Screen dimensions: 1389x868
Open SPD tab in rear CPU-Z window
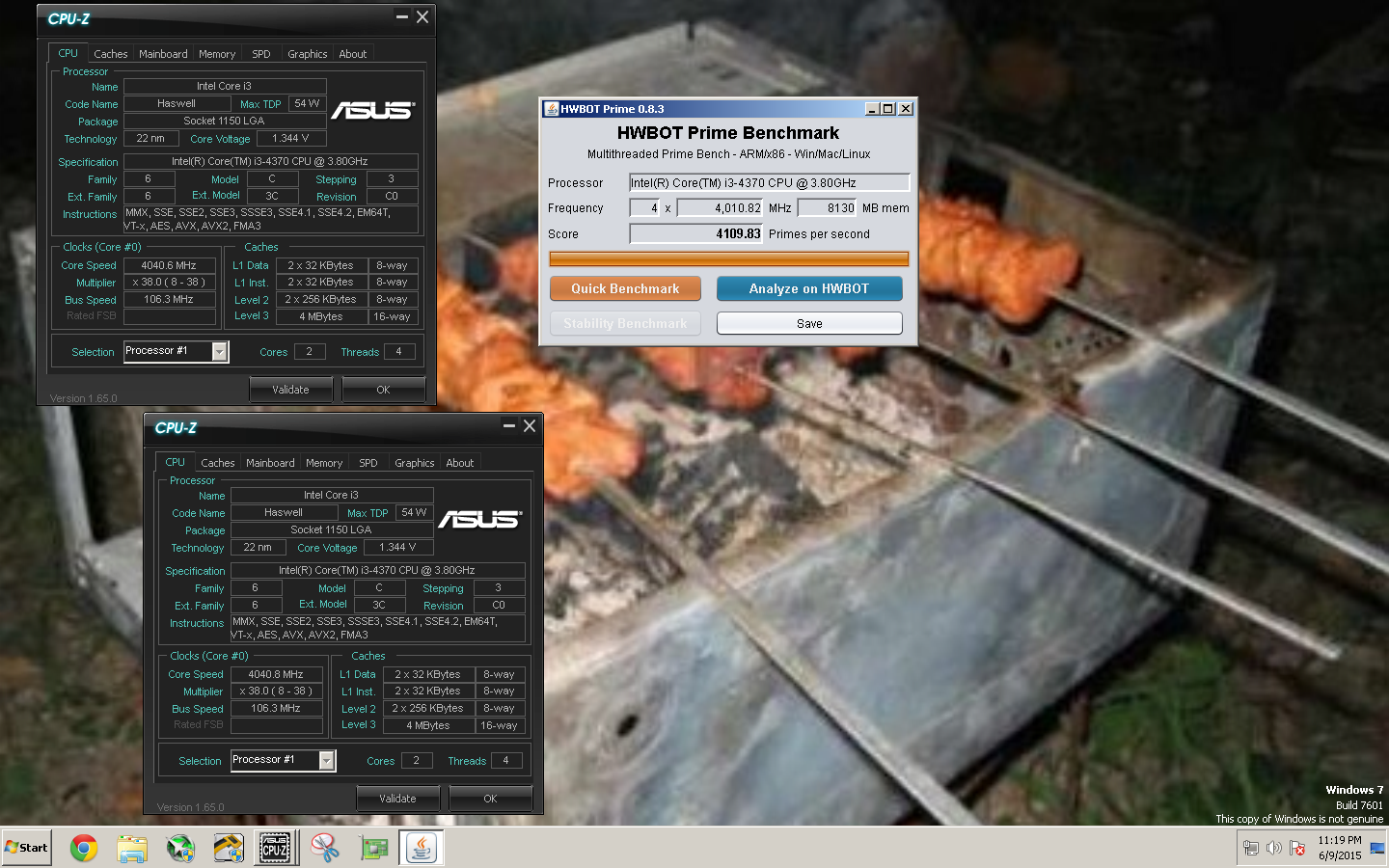click(x=261, y=54)
